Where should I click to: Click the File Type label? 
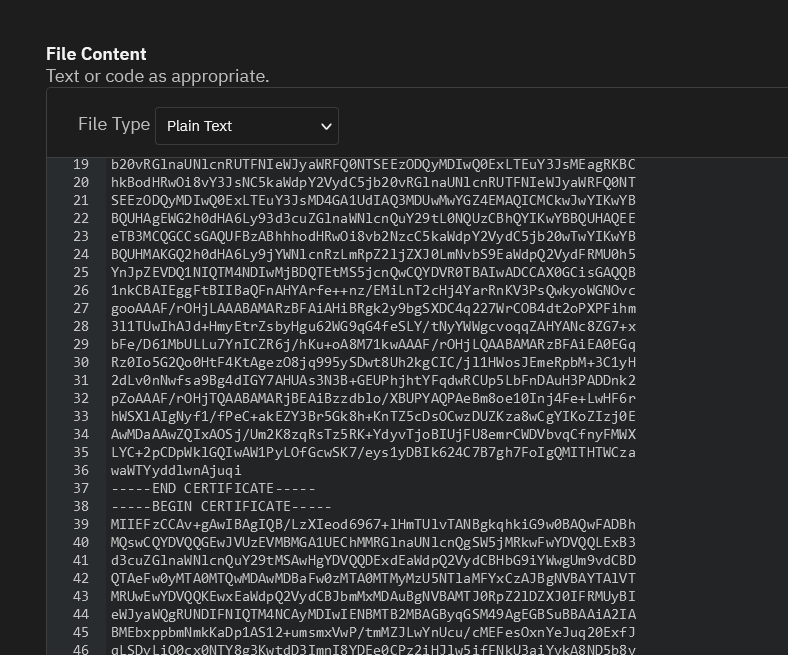coord(114,124)
